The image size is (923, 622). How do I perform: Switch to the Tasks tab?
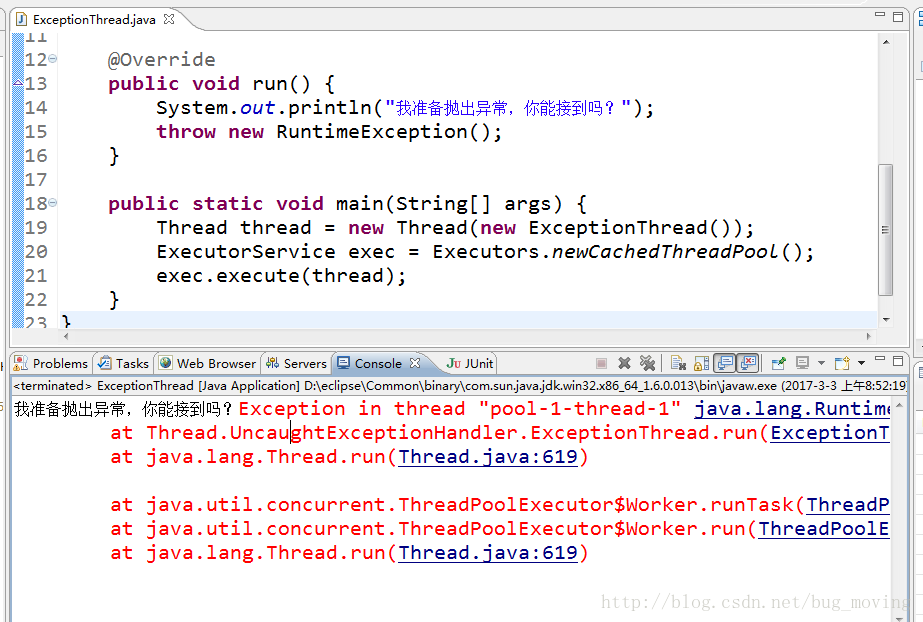pos(124,363)
